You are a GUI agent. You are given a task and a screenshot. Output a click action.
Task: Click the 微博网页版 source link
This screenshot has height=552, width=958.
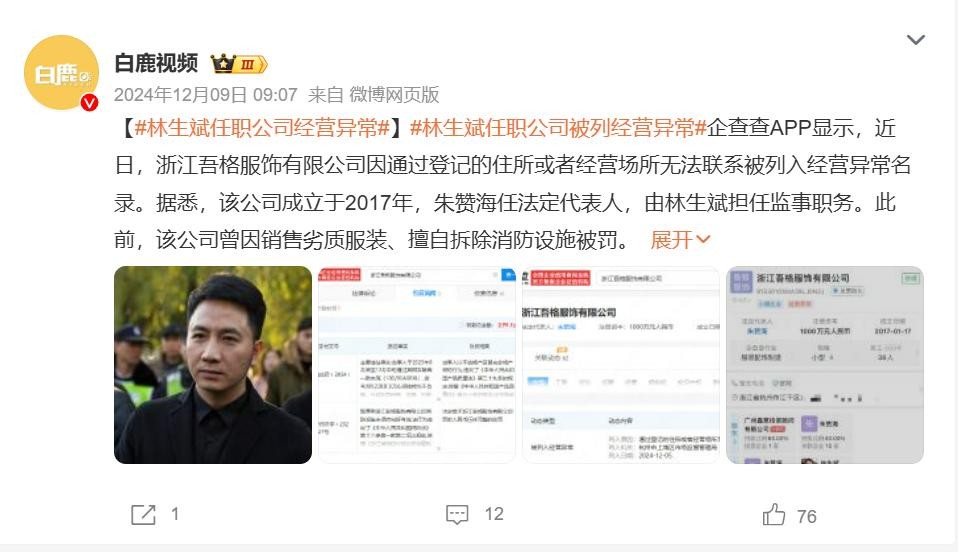click(394, 95)
